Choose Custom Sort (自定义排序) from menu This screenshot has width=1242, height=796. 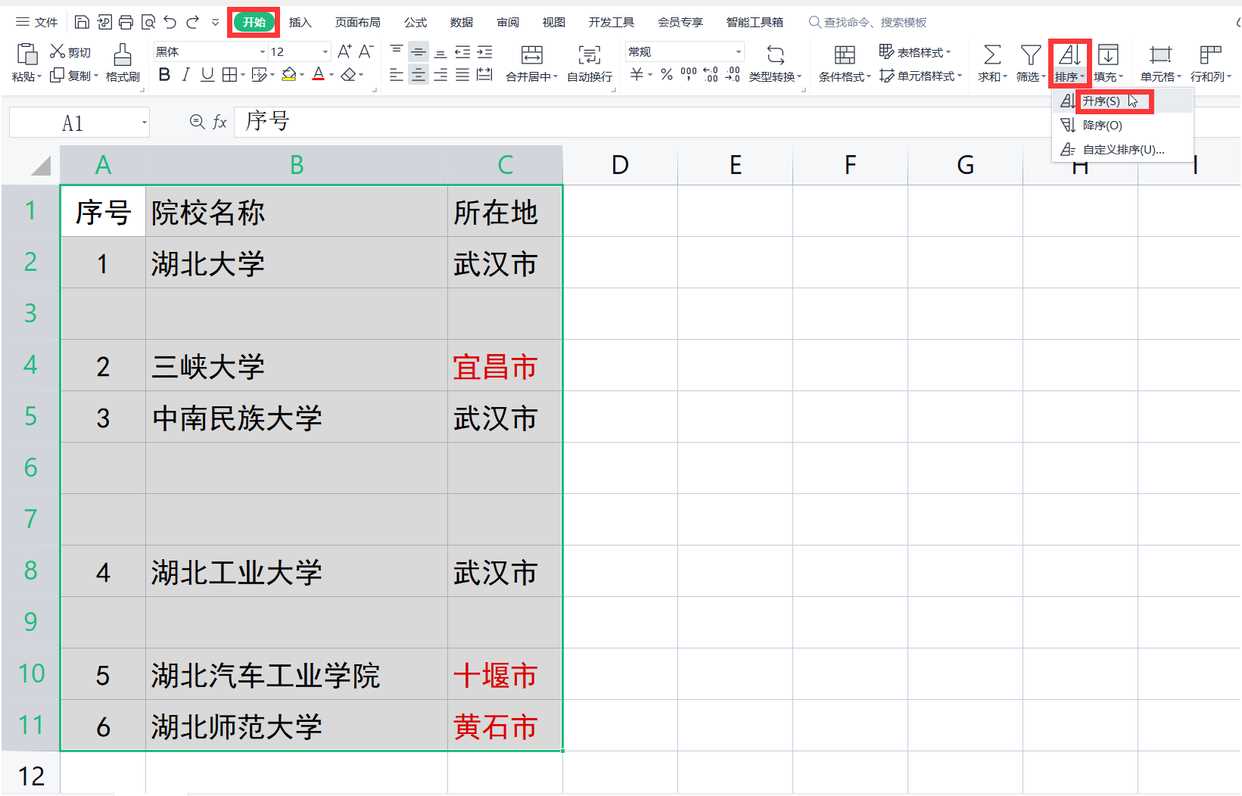[x=1123, y=150]
